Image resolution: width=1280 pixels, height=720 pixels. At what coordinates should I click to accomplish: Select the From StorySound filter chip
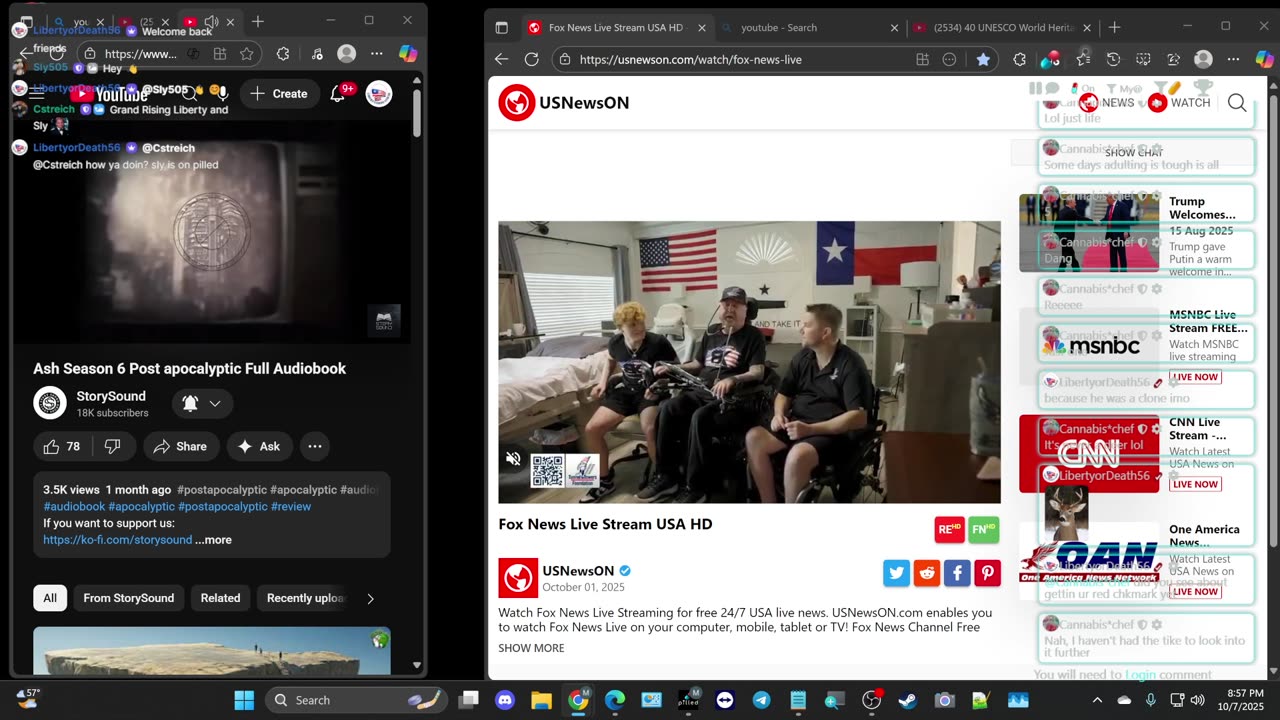point(128,598)
